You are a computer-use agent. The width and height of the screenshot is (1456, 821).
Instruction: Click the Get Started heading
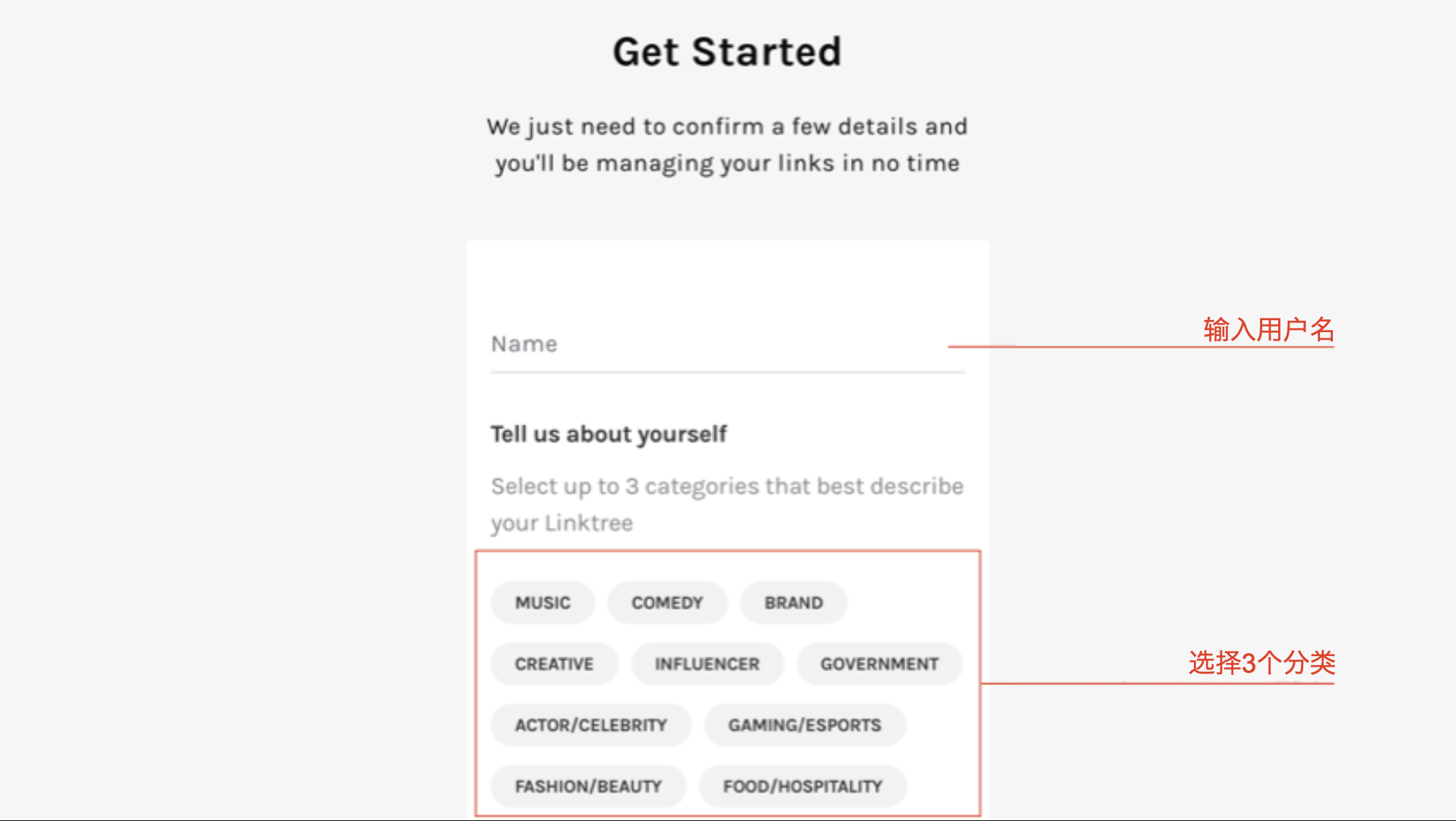[727, 52]
